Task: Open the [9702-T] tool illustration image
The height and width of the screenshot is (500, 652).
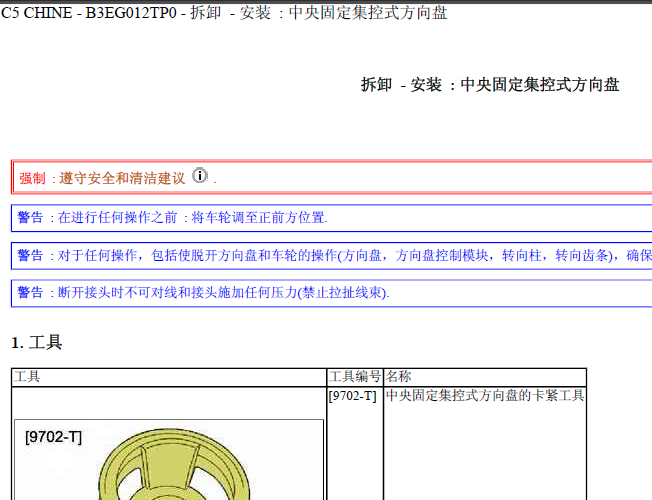Action: (169, 460)
